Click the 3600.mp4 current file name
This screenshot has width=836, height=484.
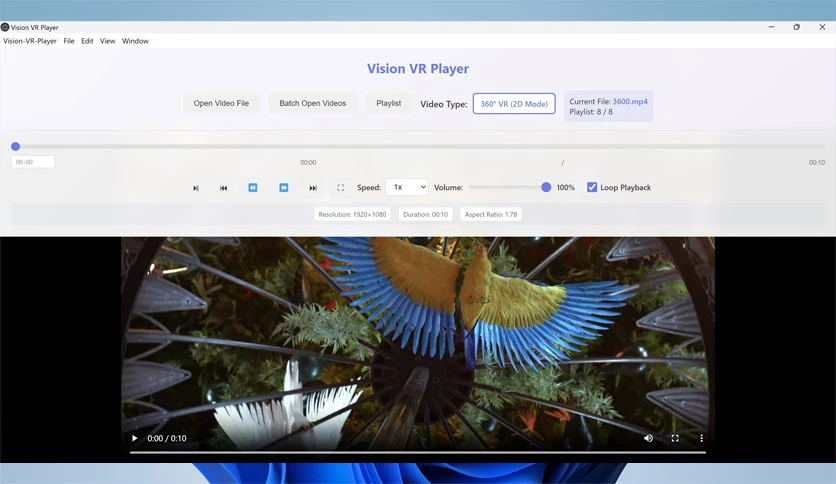coord(630,101)
